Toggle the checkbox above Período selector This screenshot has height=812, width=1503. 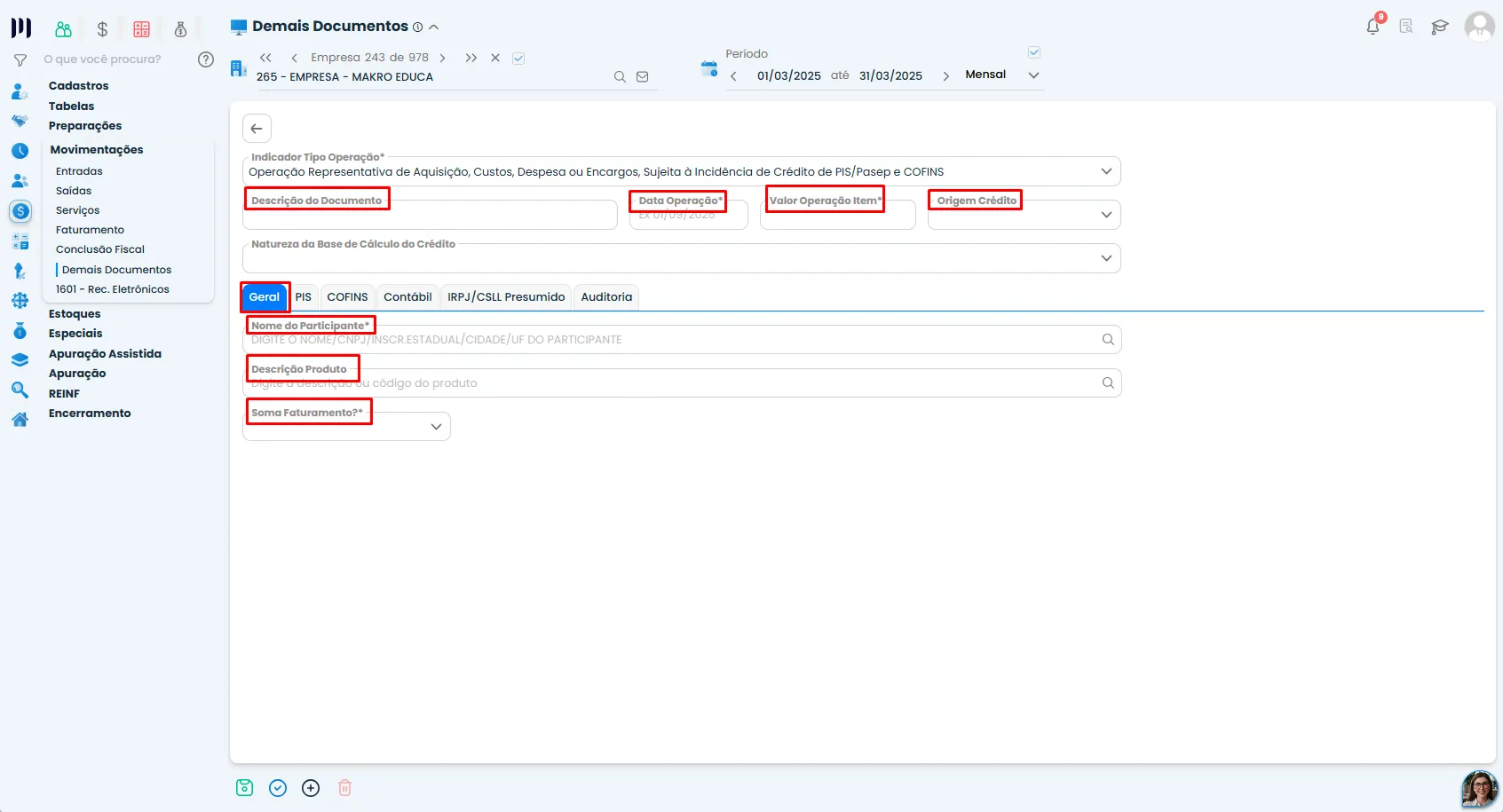pos(1034,52)
